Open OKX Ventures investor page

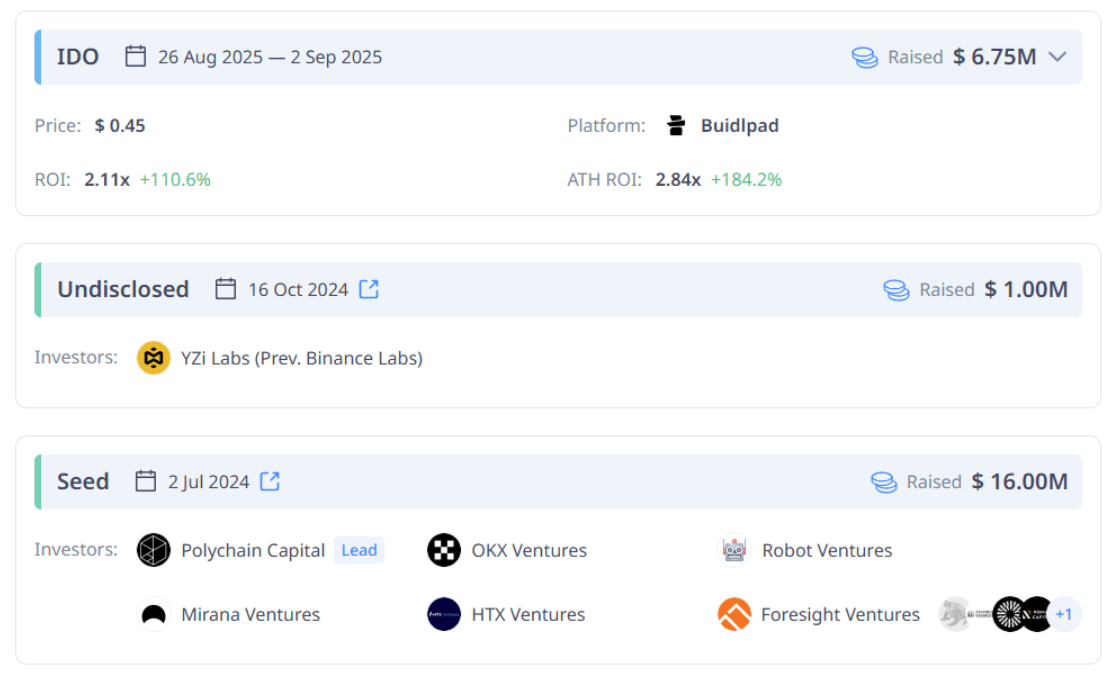point(529,550)
